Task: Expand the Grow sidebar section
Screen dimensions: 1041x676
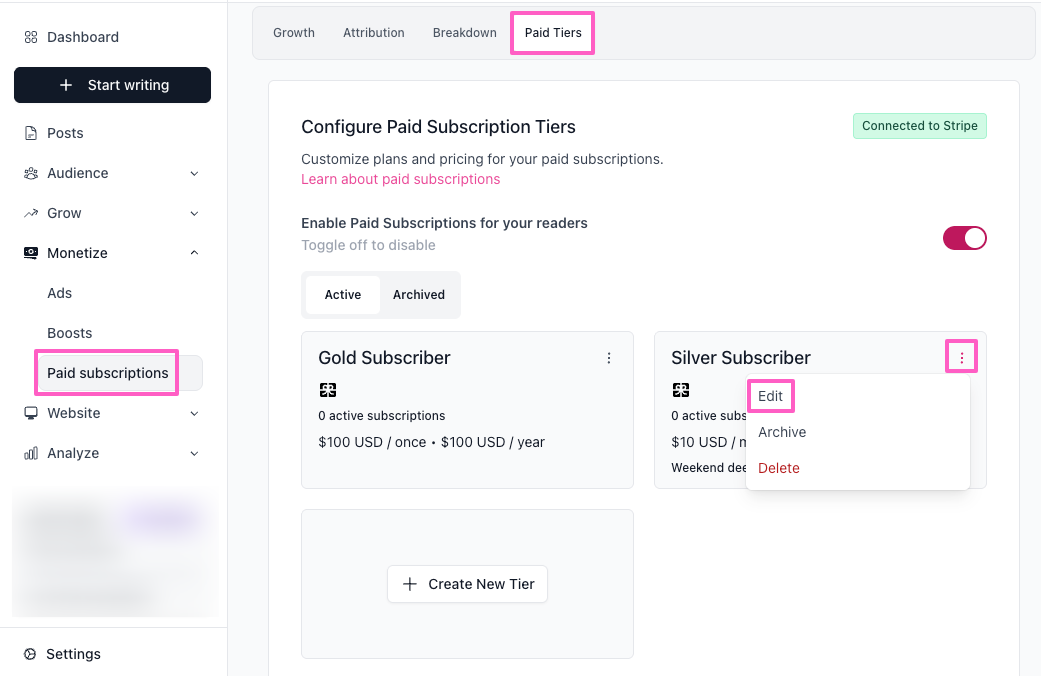Action: pyautogui.click(x=194, y=213)
